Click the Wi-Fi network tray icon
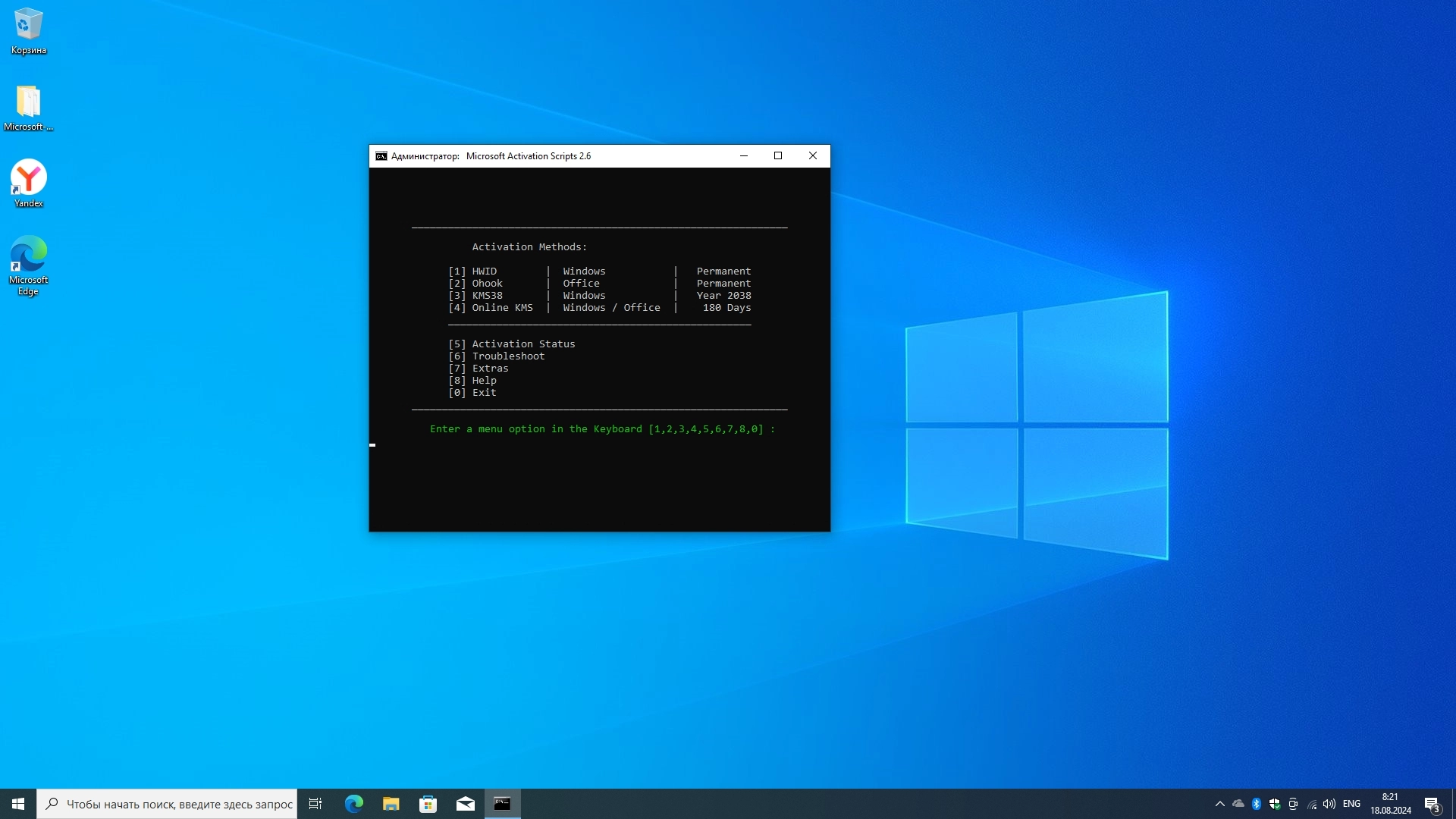The height and width of the screenshot is (819, 1456). click(x=1312, y=804)
